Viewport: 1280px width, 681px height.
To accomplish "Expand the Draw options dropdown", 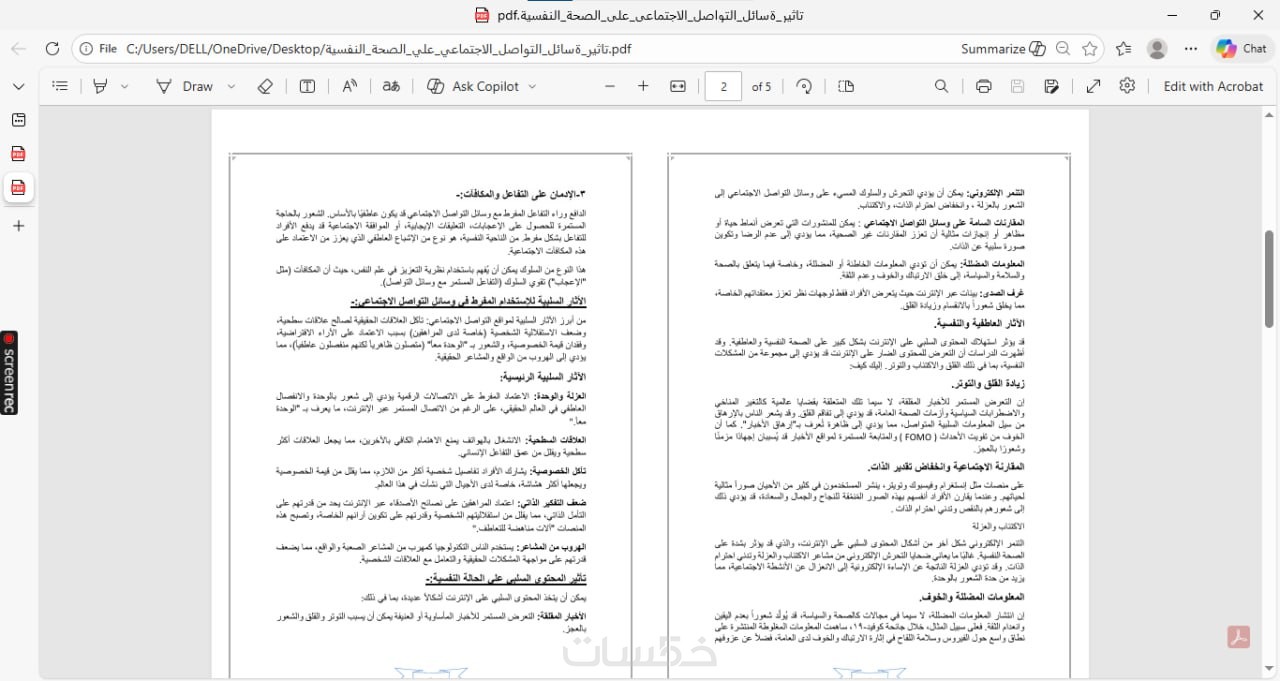I will (x=232, y=86).
